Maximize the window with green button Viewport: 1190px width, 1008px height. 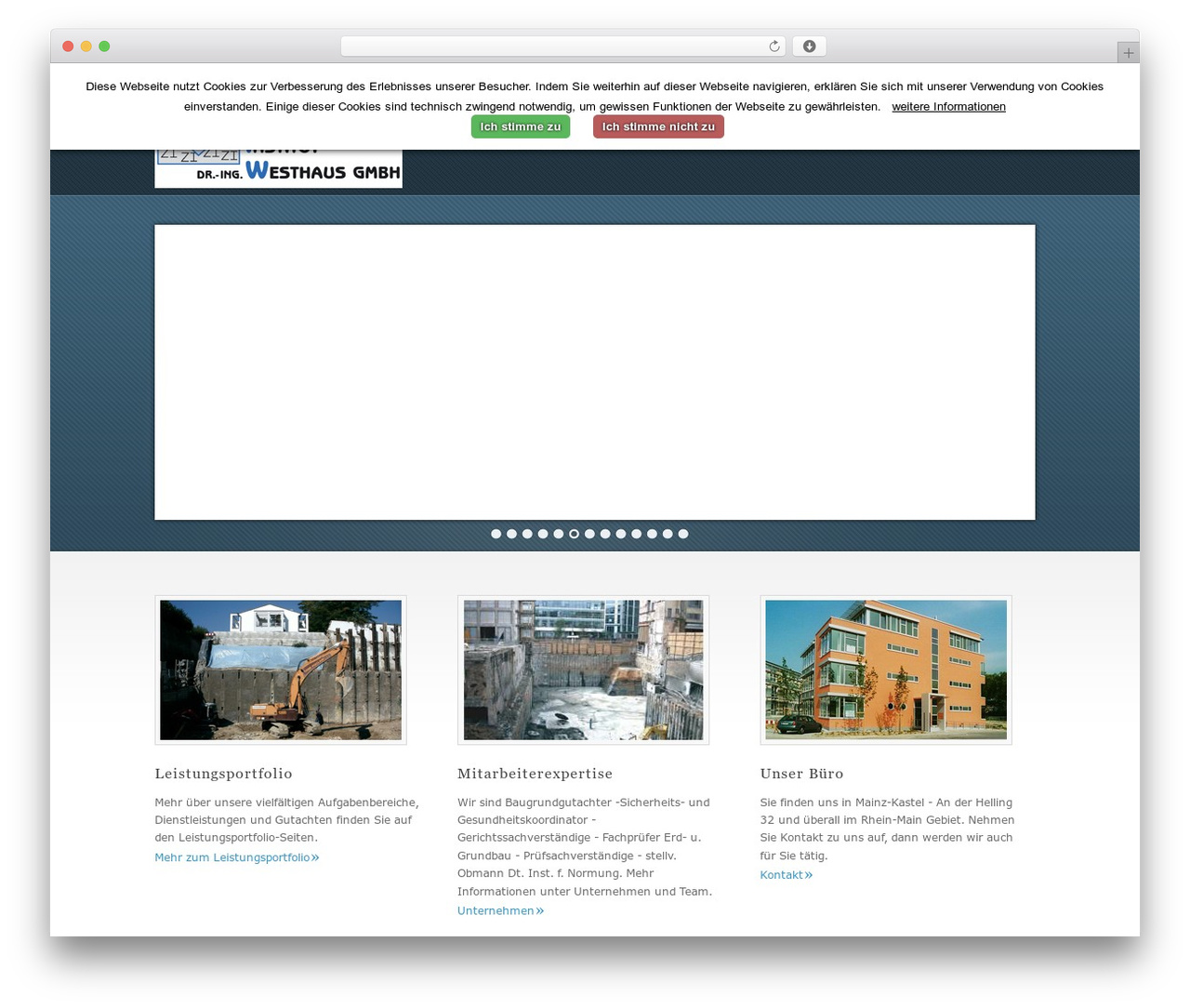click(x=104, y=46)
